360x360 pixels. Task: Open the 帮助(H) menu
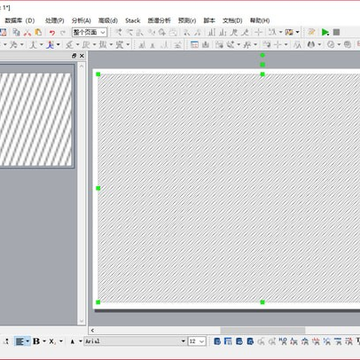click(x=260, y=21)
